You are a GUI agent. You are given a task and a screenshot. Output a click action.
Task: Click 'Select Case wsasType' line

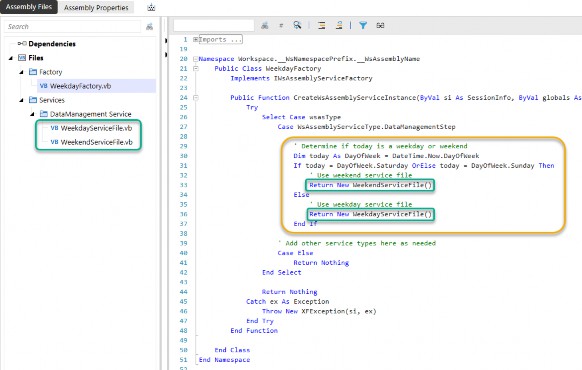click(301, 117)
